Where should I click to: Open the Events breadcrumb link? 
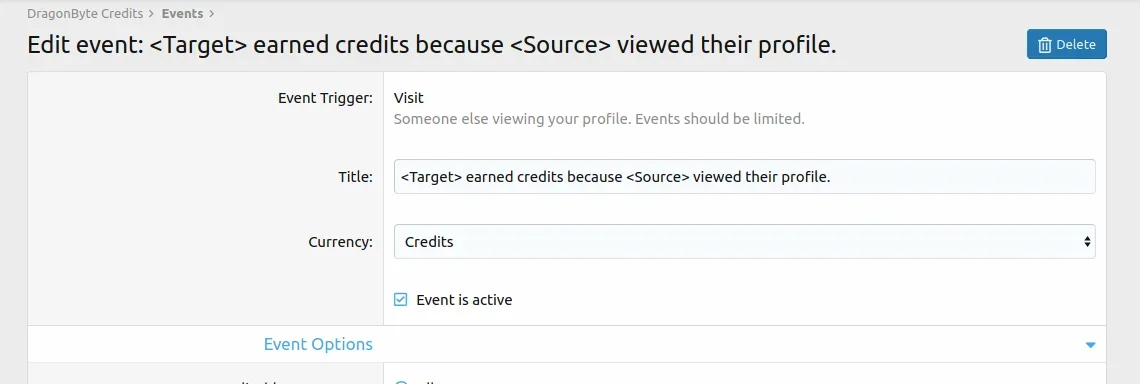click(182, 14)
